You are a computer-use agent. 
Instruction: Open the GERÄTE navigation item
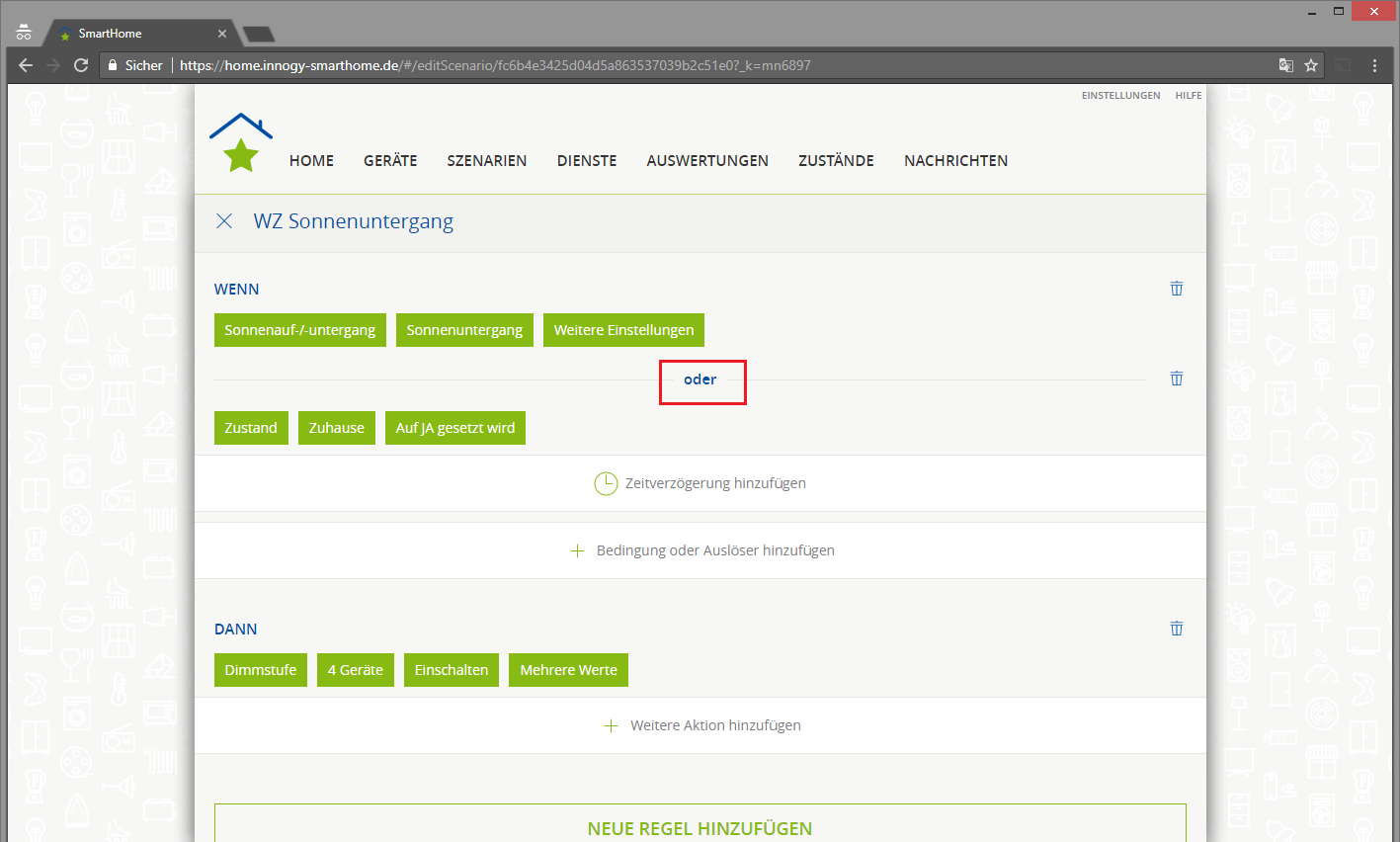(x=390, y=160)
